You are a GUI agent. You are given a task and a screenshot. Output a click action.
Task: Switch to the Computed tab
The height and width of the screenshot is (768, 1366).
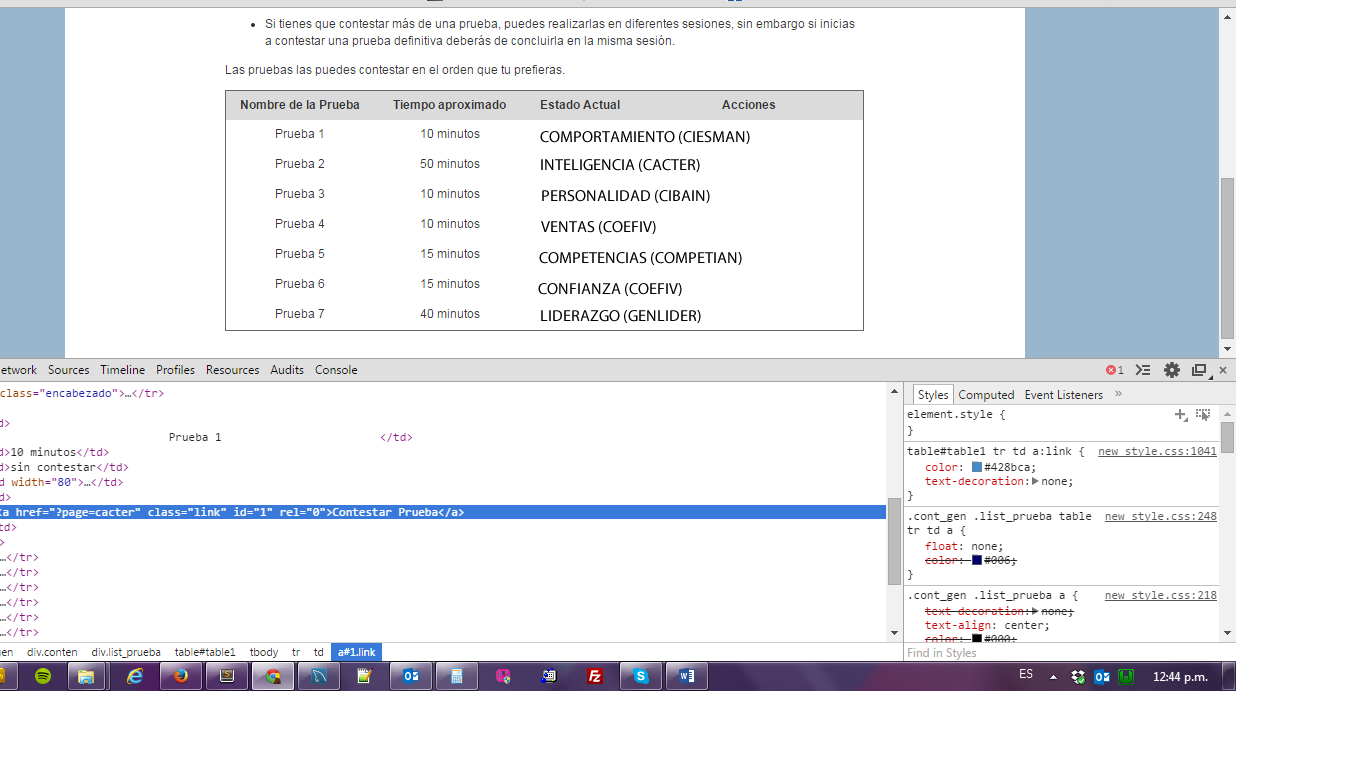[x=986, y=395]
